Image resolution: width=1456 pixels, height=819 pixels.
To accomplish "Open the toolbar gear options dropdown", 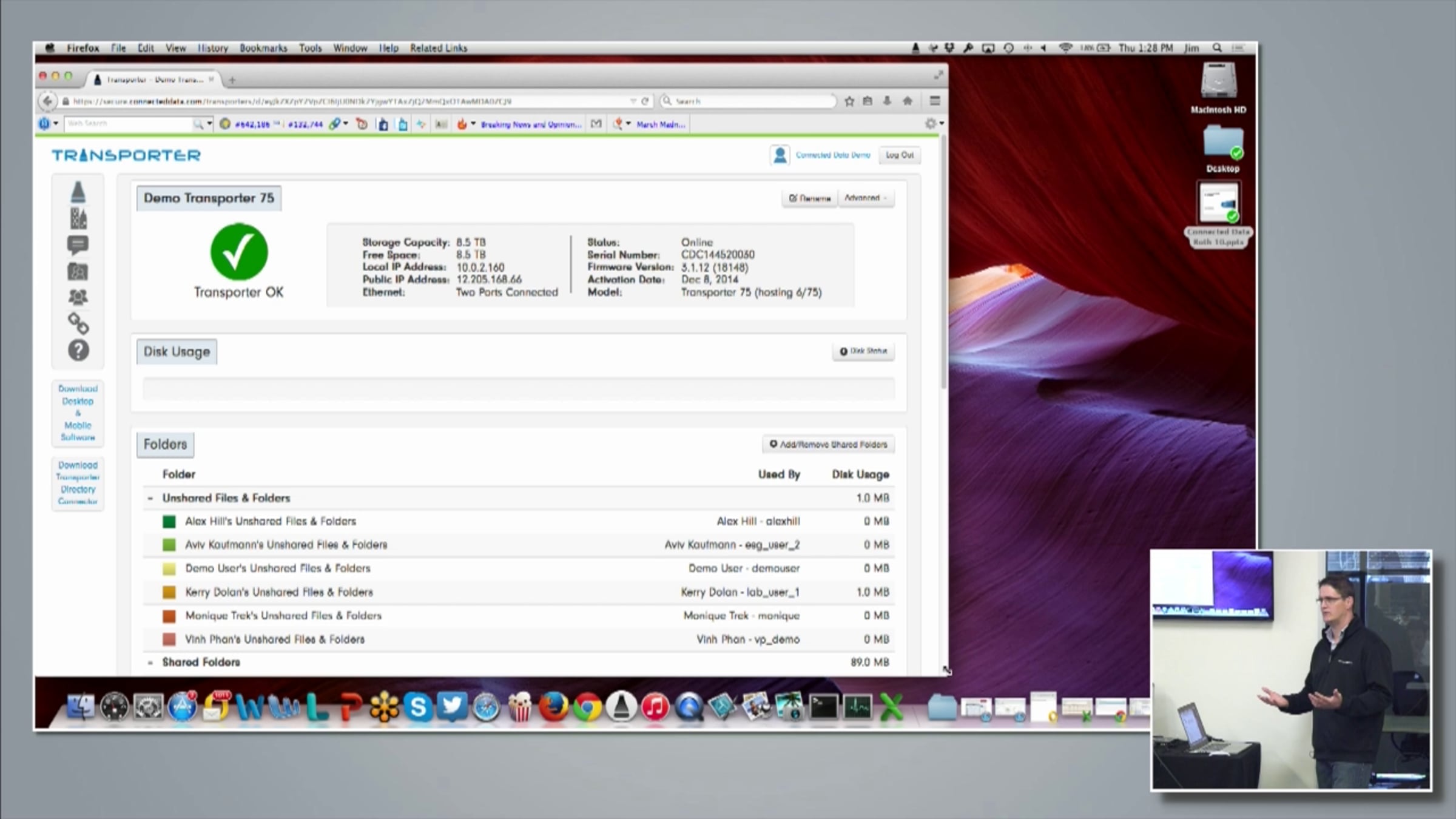I will pos(934,124).
